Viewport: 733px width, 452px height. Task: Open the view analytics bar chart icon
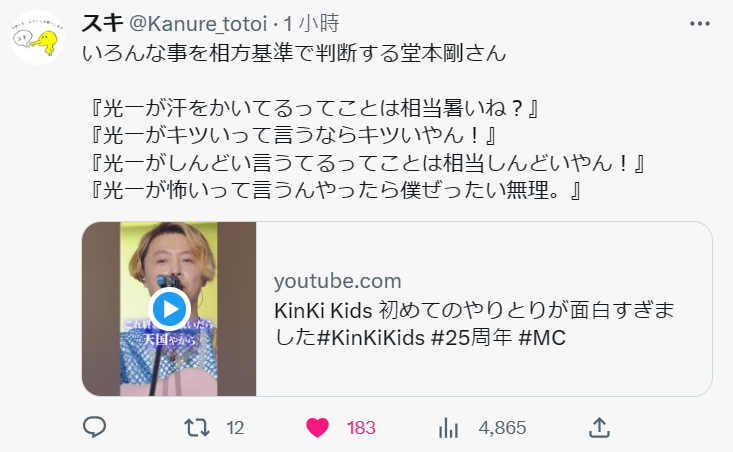[x=448, y=427]
